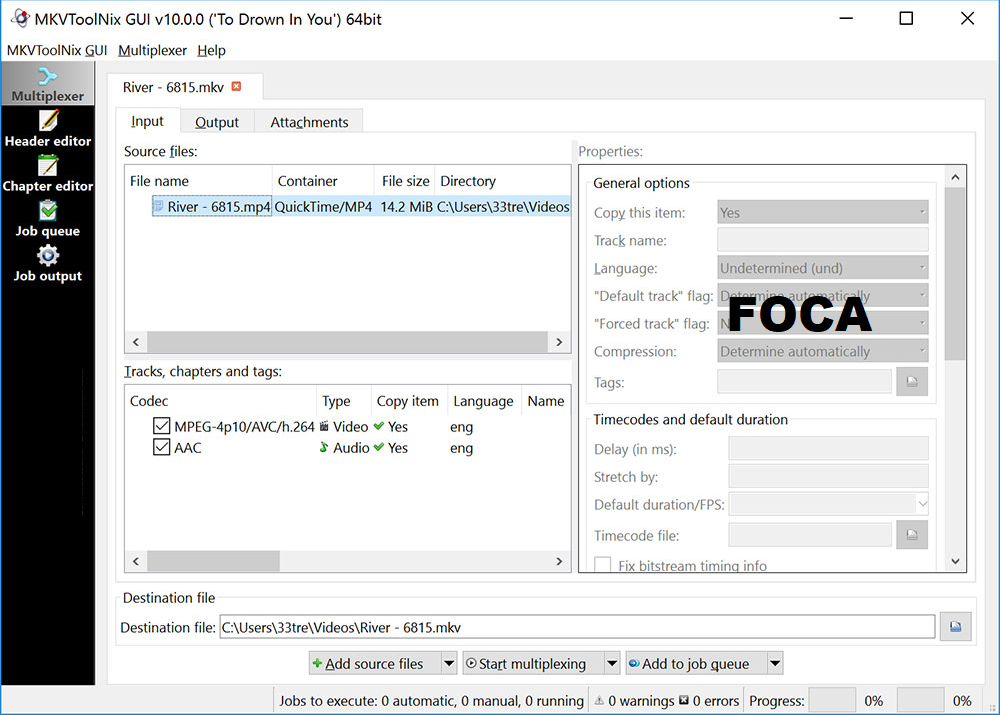
Task: Open the Multiplexer menu
Action: (x=152, y=50)
